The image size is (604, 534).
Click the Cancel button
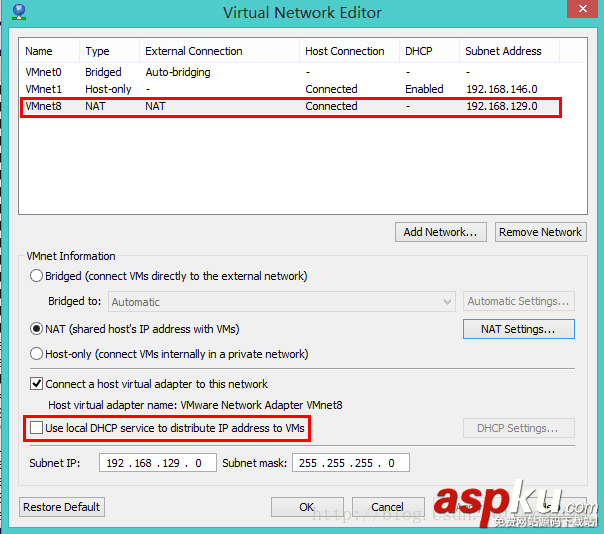(x=388, y=507)
